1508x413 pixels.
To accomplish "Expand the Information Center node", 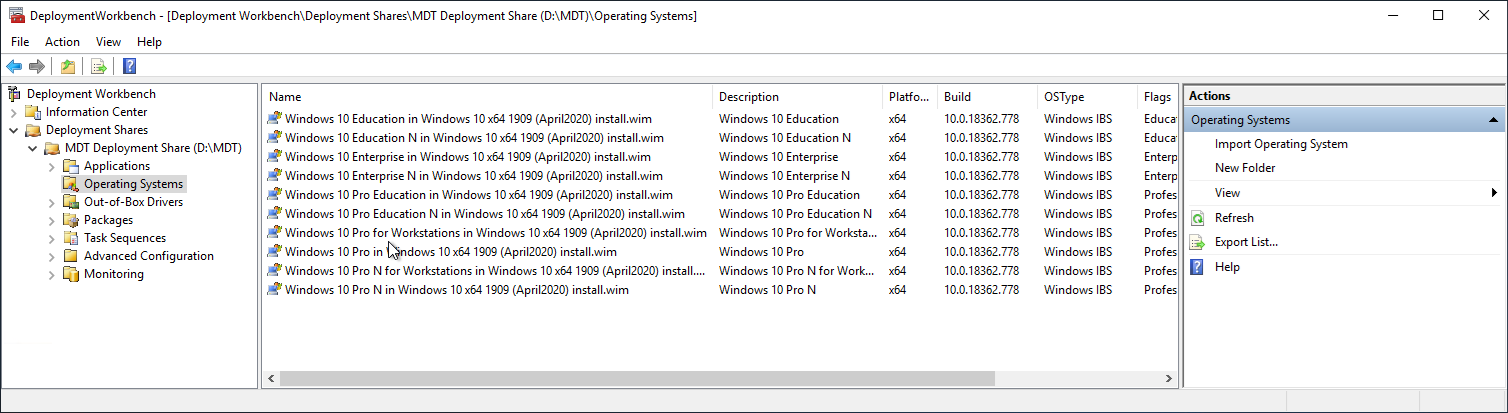I will 14,112.
